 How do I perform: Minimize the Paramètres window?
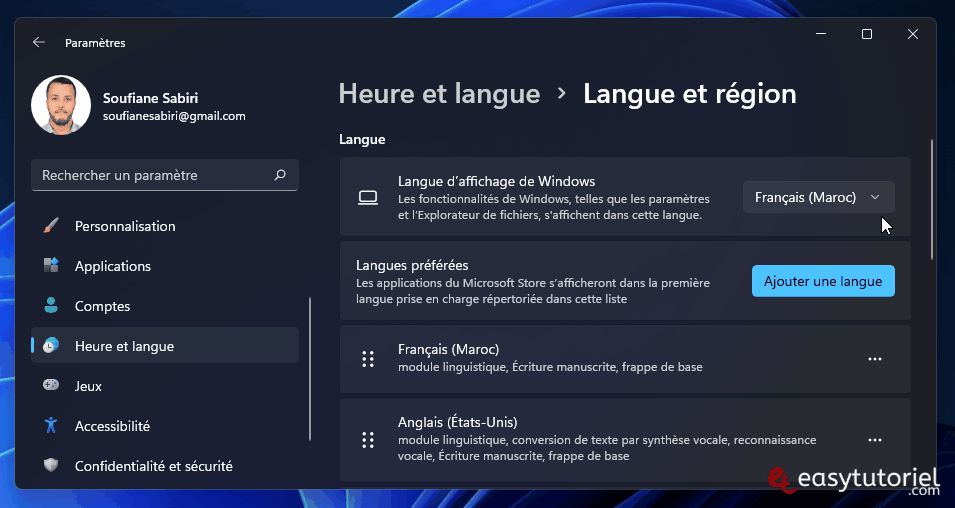click(821, 34)
